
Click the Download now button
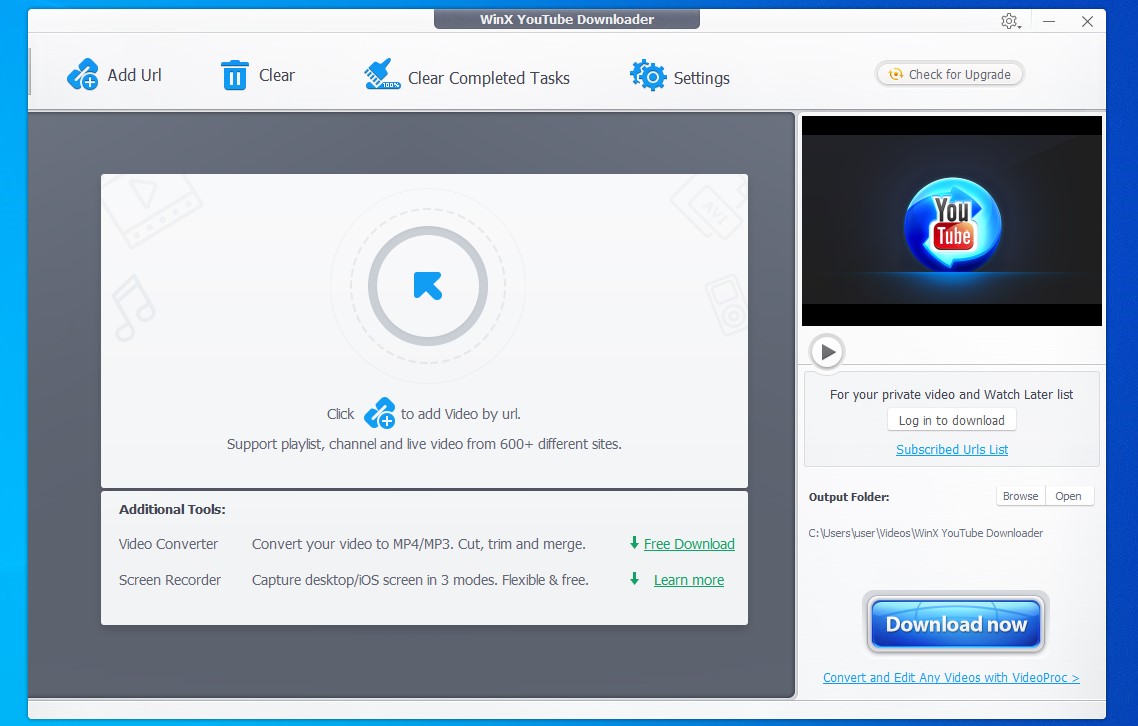coord(955,624)
